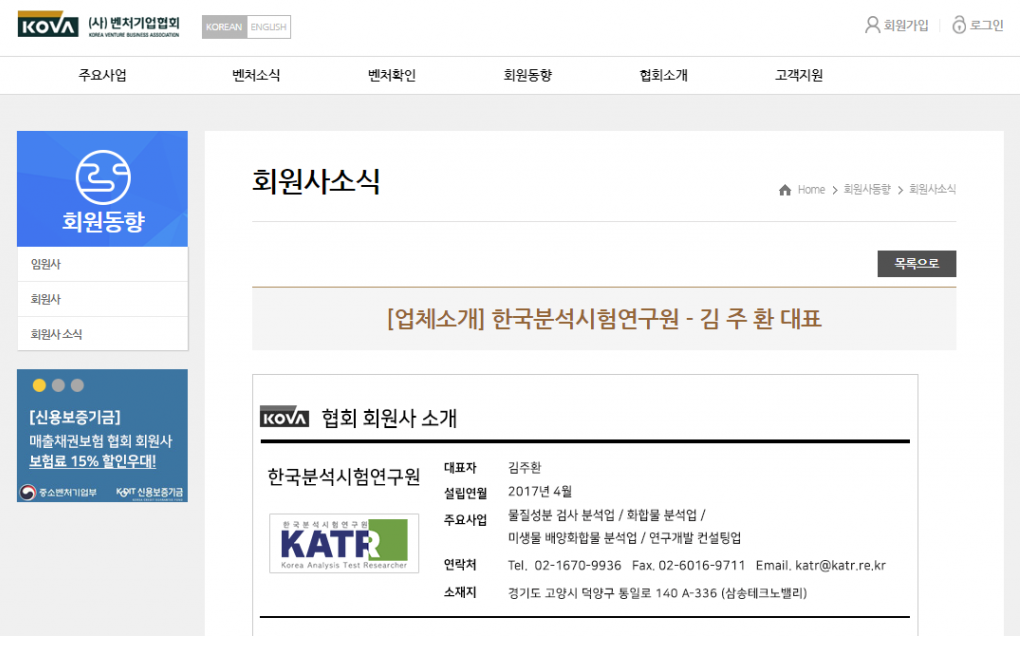This screenshot has height=661, width=1023.
Task: Switch language to ENGLISH
Action: (x=268, y=27)
